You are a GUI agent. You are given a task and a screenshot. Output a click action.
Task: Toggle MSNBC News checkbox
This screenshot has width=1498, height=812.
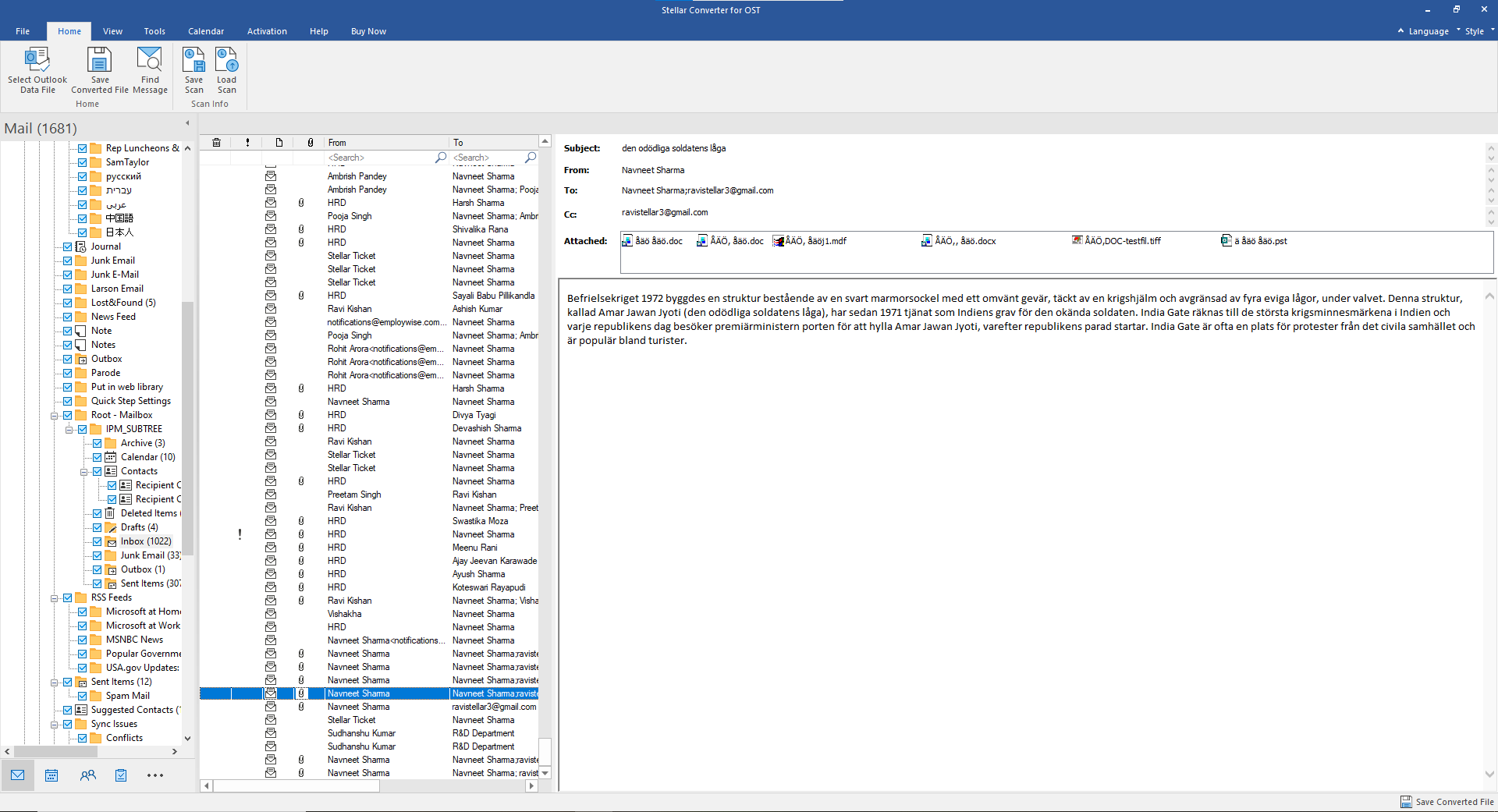click(x=83, y=640)
